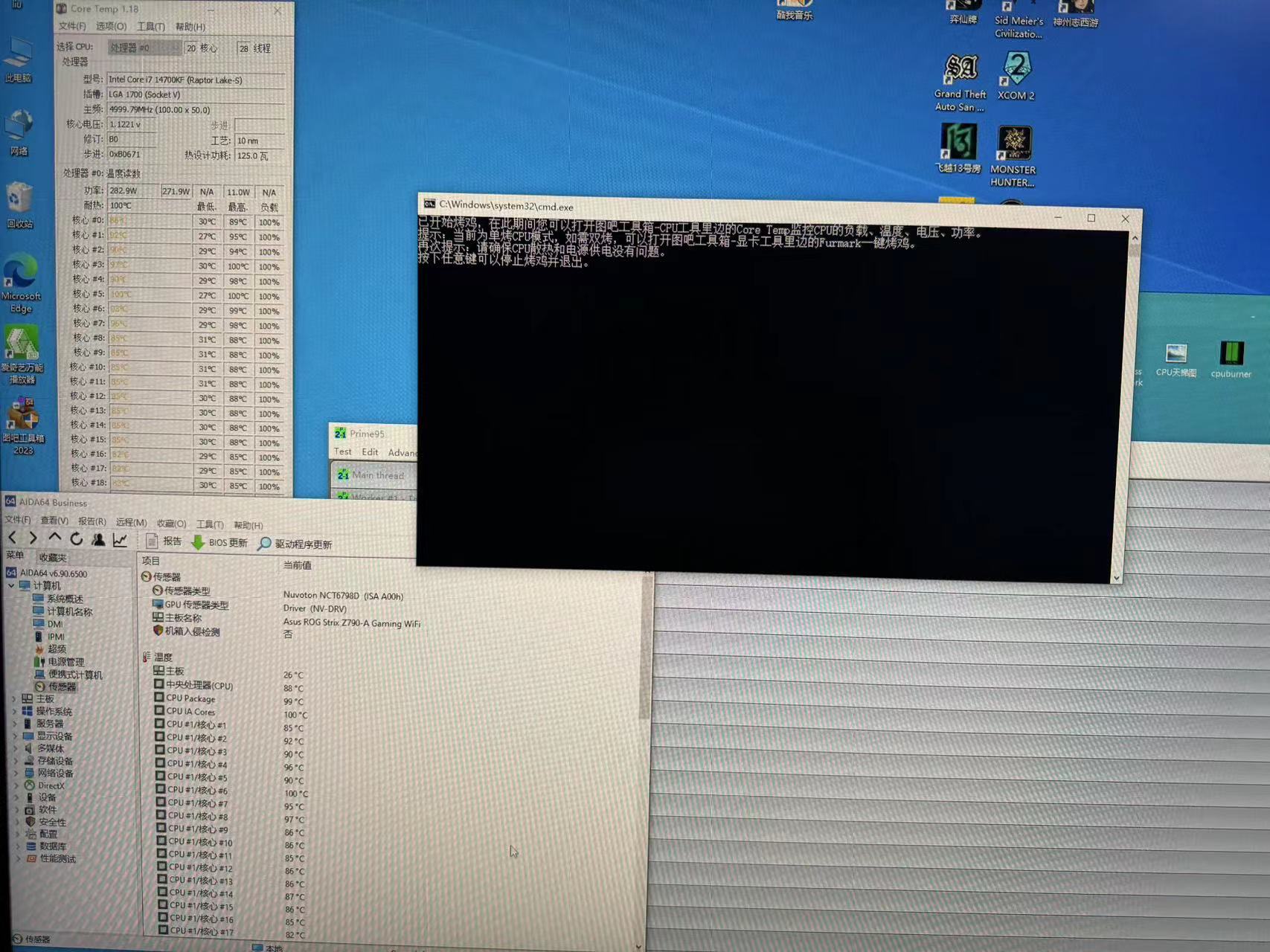
Task: Click the cmd.exe title bar icon
Action: tap(429, 204)
